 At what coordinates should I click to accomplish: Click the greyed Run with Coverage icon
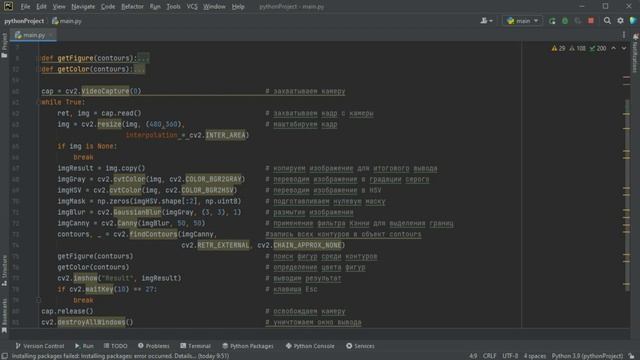(578, 20)
